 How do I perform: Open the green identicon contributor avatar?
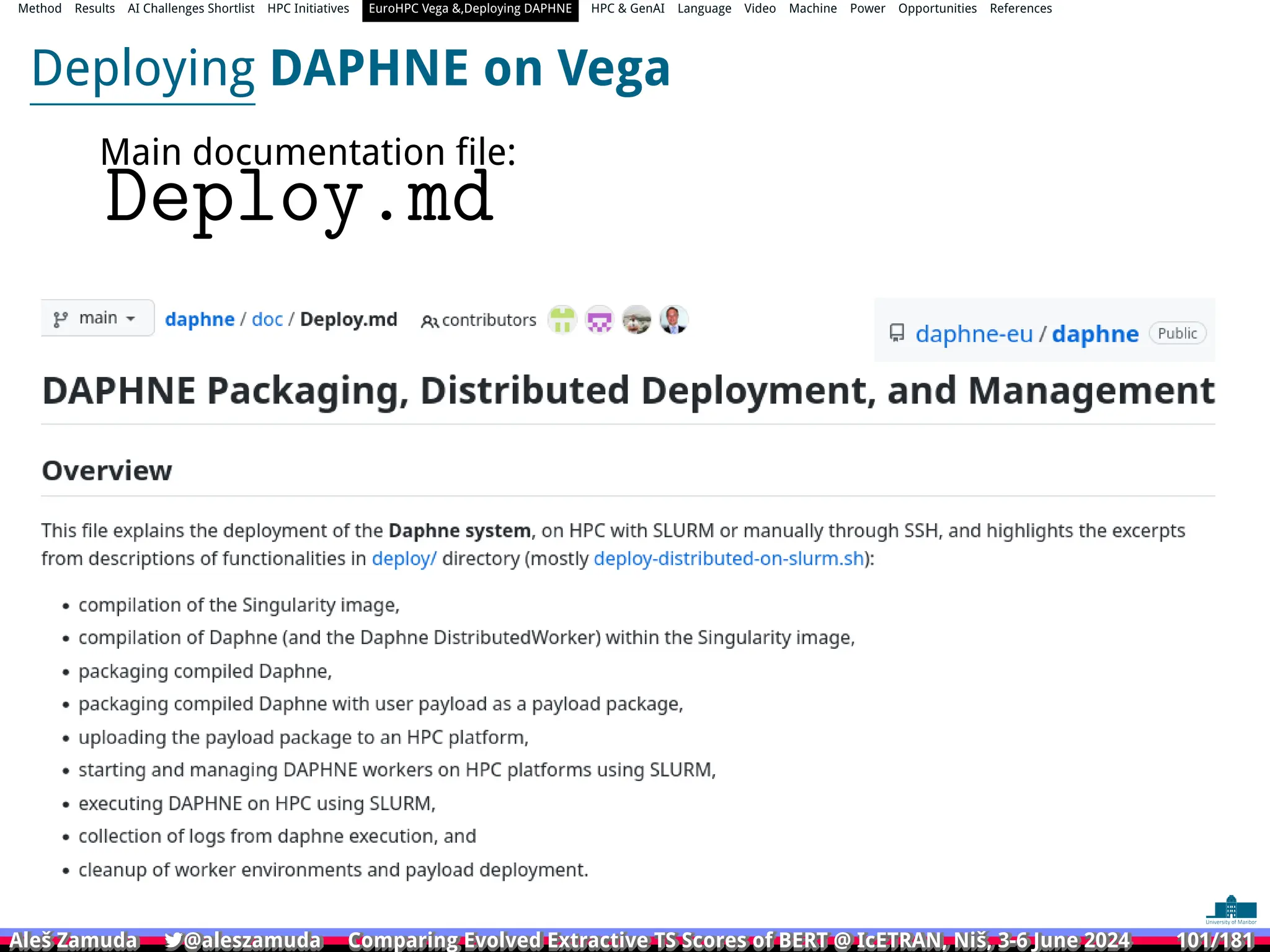562,320
